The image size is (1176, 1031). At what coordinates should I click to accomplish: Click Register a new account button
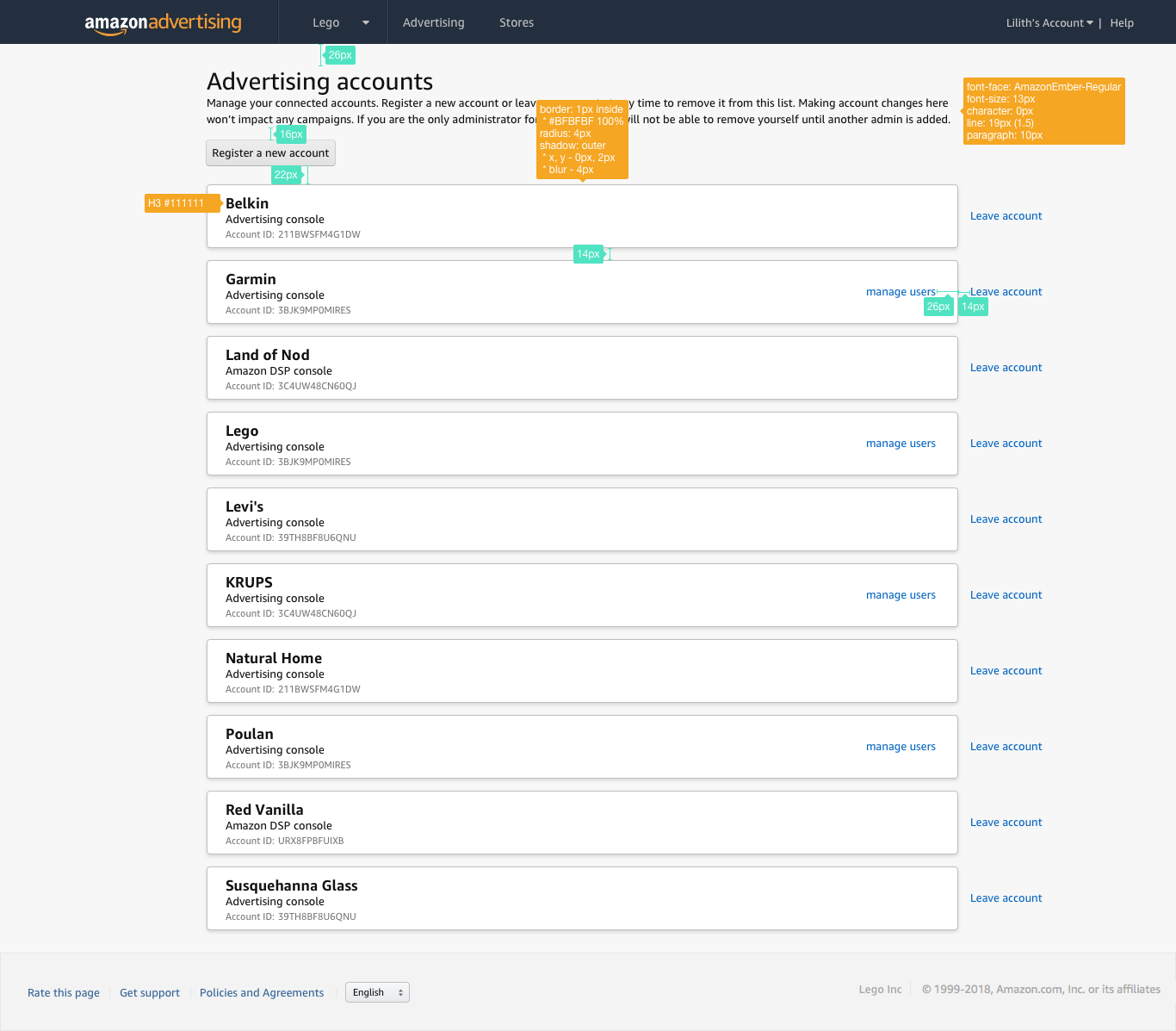click(270, 153)
